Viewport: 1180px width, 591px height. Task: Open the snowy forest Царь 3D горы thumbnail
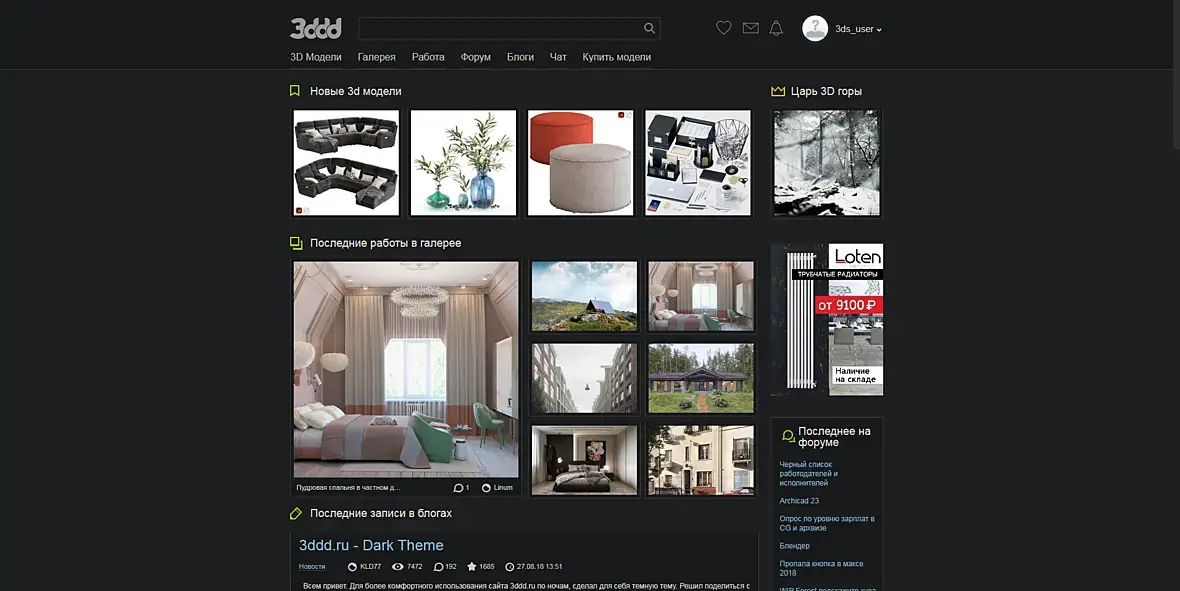pos(826,163)
